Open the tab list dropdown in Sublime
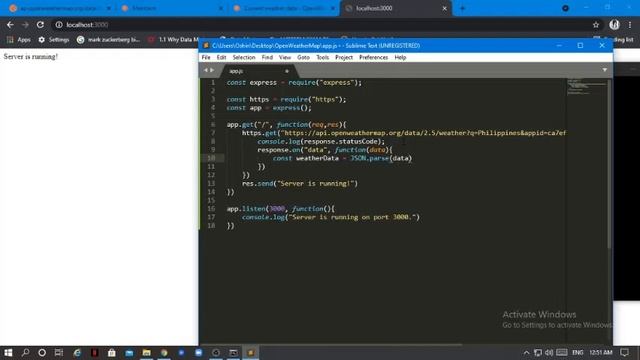 pyautogui.click(x=604, y=70)
